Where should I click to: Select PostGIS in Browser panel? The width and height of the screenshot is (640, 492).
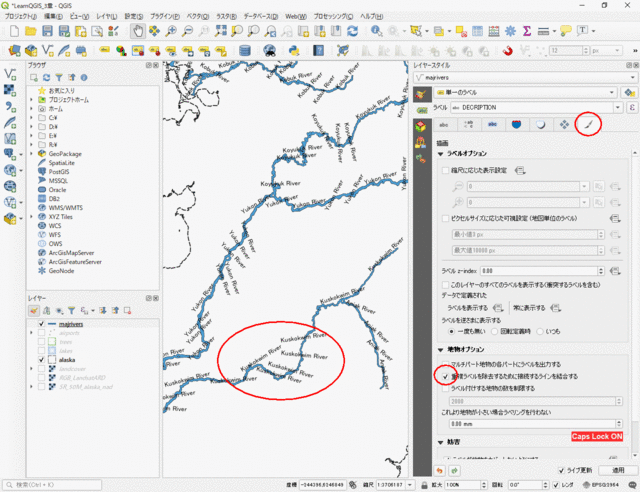click(59, 172)
